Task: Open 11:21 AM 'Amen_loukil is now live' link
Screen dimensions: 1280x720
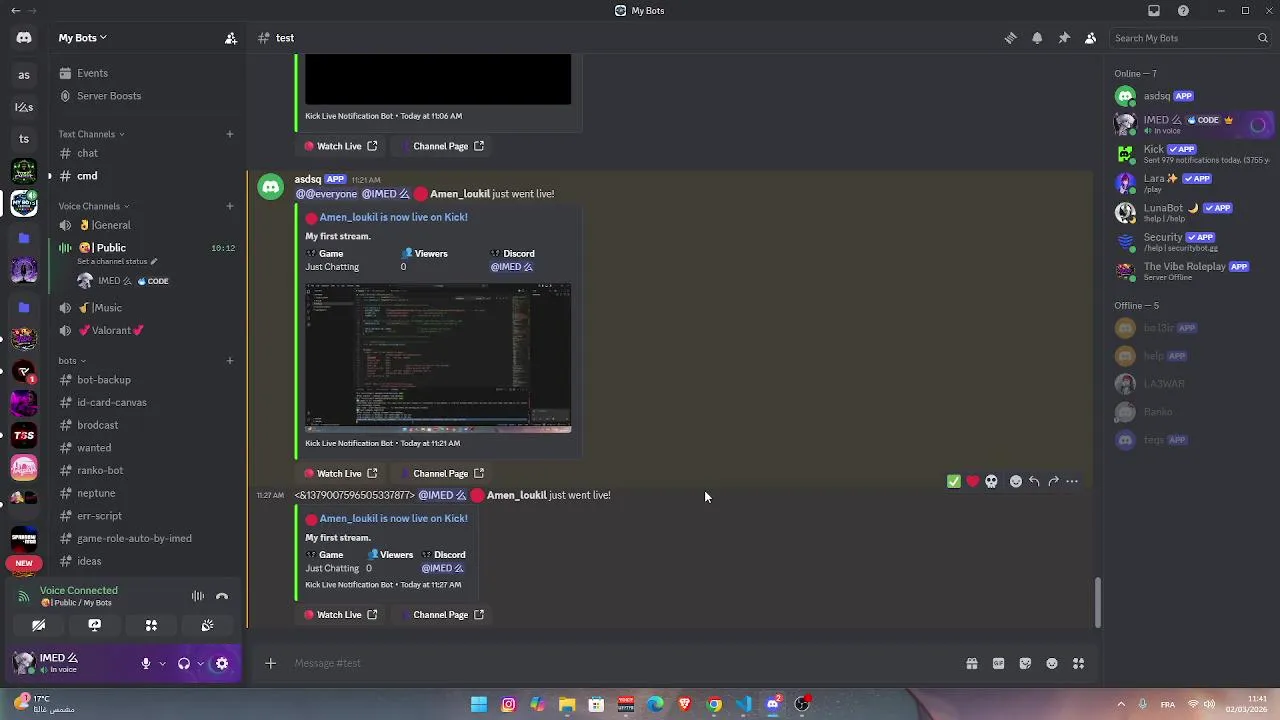Action: coord(393,217)
